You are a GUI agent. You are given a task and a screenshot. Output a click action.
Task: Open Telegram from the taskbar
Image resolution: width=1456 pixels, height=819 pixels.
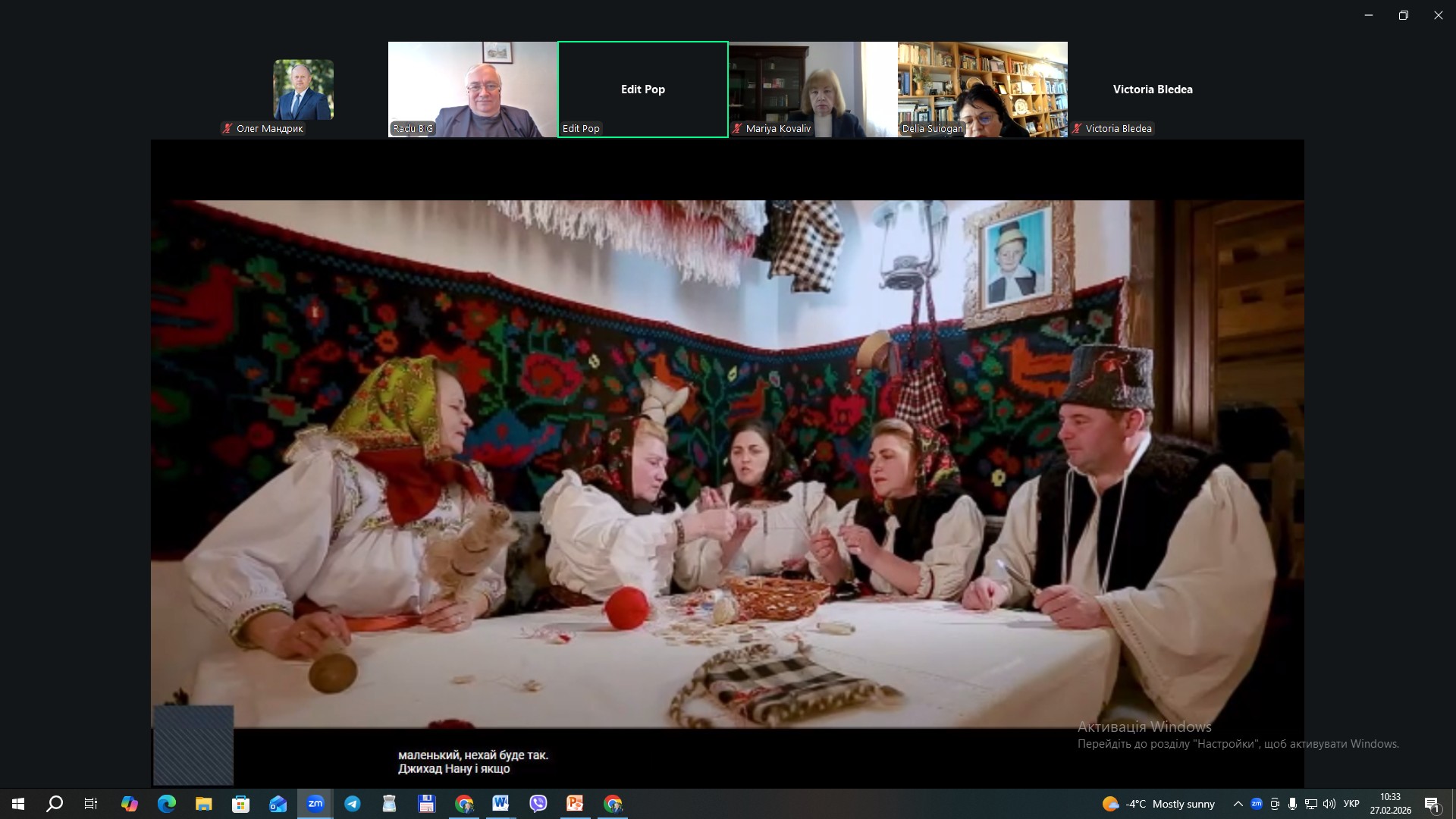(353, 804)
